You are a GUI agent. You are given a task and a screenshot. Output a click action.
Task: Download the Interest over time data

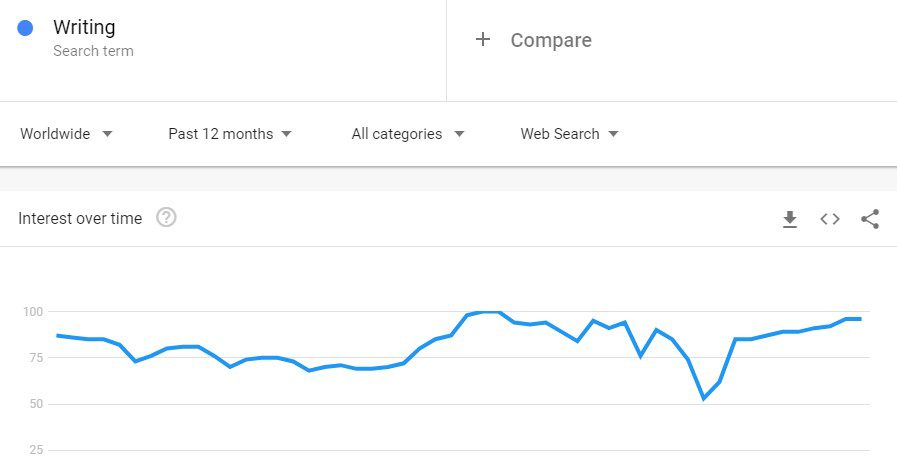(x=789, y=219)
